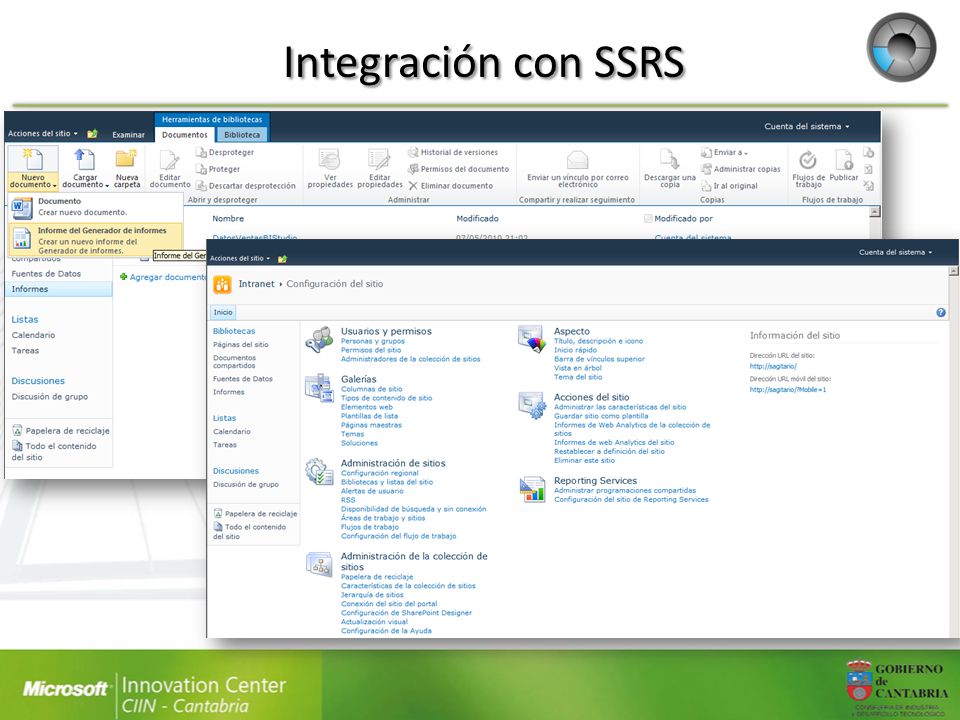Open Configuración regional link
This screenshot has height=720, width=960.
point(380,473)
